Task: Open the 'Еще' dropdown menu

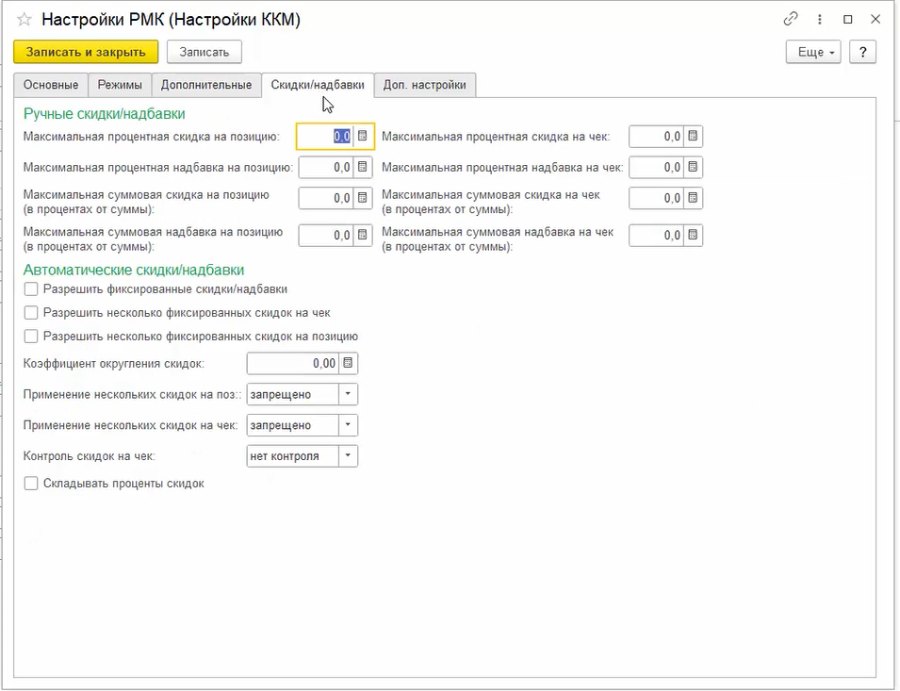Action: click(813, 52)
